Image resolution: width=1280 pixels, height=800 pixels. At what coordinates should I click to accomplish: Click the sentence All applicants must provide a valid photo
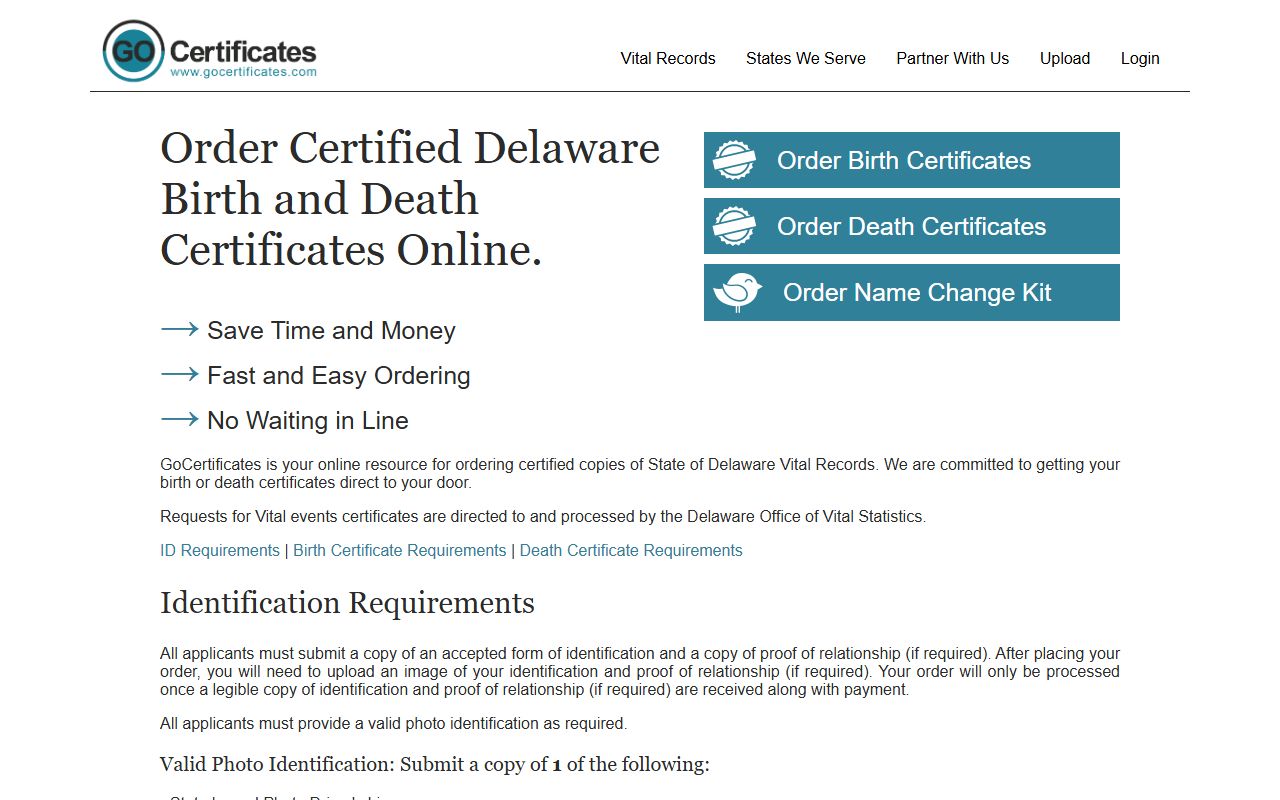pos(393,723)
